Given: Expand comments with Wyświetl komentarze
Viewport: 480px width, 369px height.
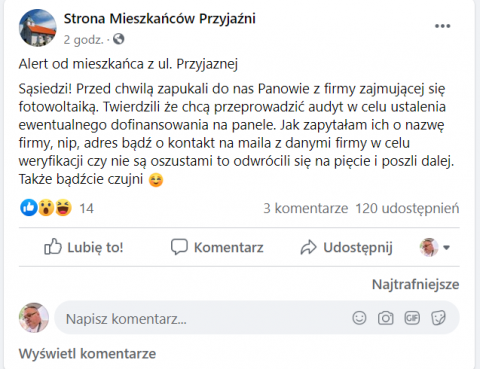Looking at the screenshot, I should [x=87, y=354].
